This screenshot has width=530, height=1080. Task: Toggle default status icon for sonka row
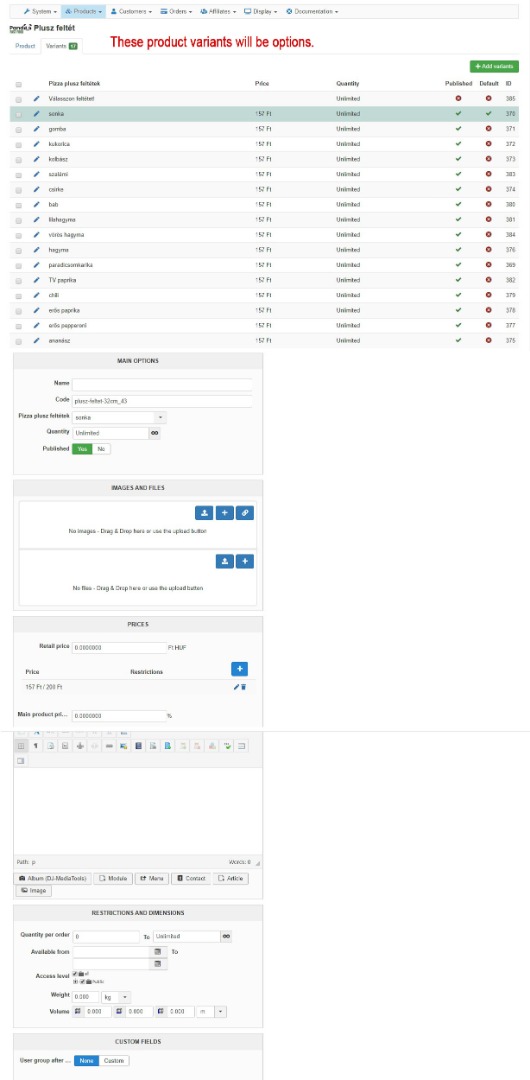488,114
